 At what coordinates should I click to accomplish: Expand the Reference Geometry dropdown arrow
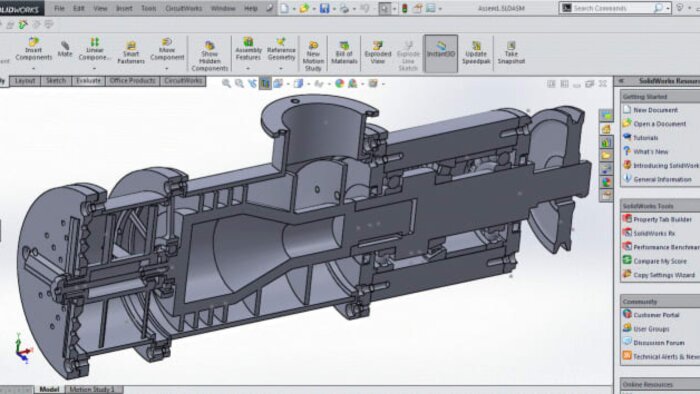pyautogui.click(x=281, y=69)
